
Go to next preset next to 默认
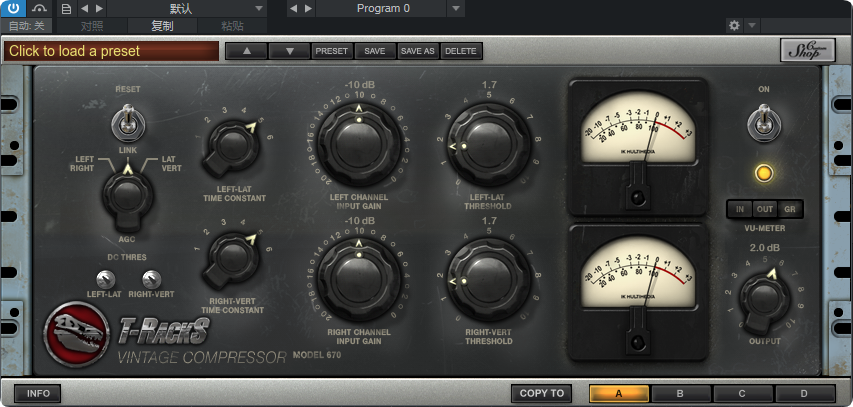pos(99,8)
